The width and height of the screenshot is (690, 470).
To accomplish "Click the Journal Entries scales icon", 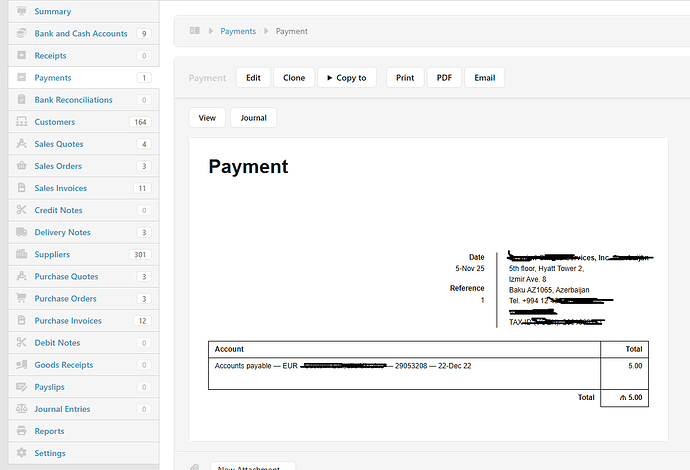I will (21, 408).
